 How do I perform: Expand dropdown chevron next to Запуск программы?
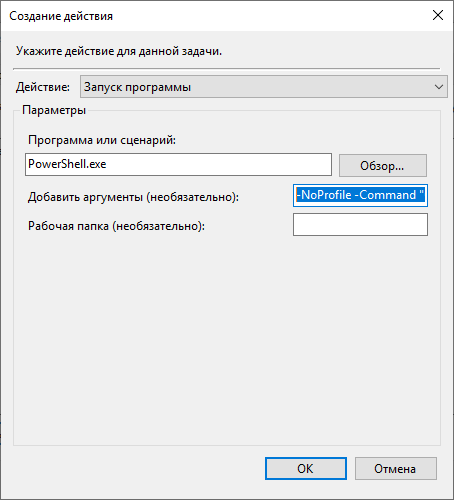[439, 87]
